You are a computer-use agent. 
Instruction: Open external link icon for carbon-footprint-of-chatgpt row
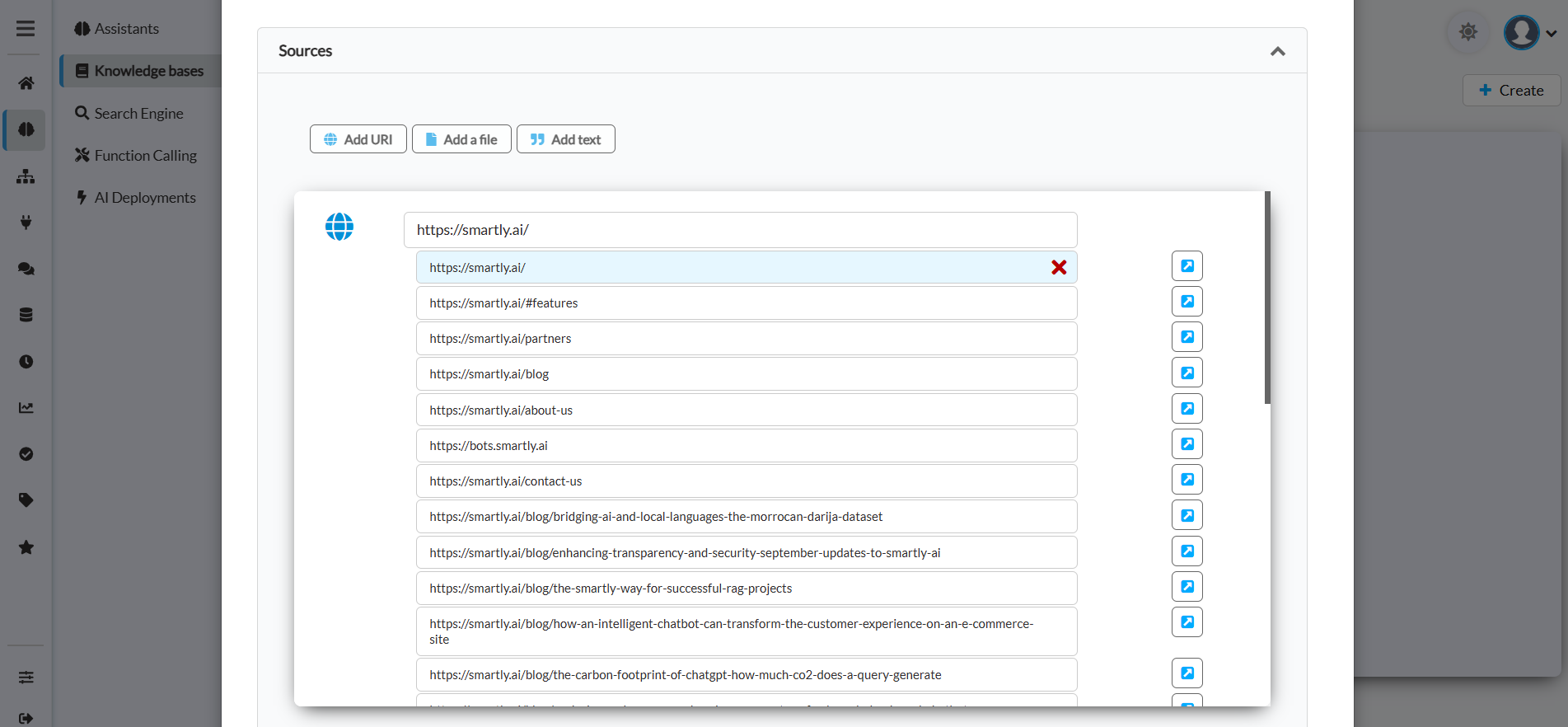coord(1187,673)
